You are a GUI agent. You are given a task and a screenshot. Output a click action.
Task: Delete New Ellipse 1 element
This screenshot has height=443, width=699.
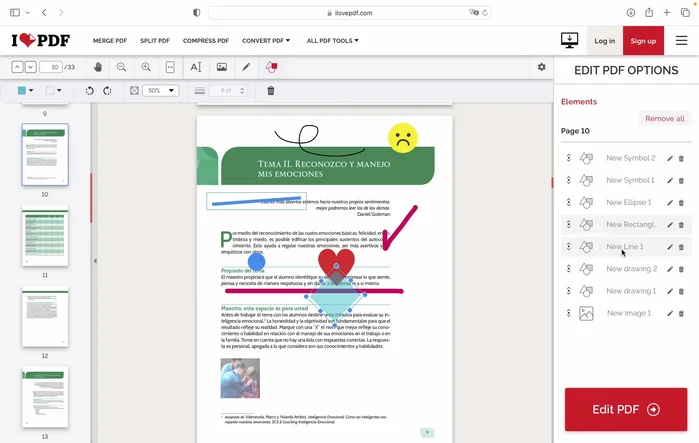pos(681,203)
